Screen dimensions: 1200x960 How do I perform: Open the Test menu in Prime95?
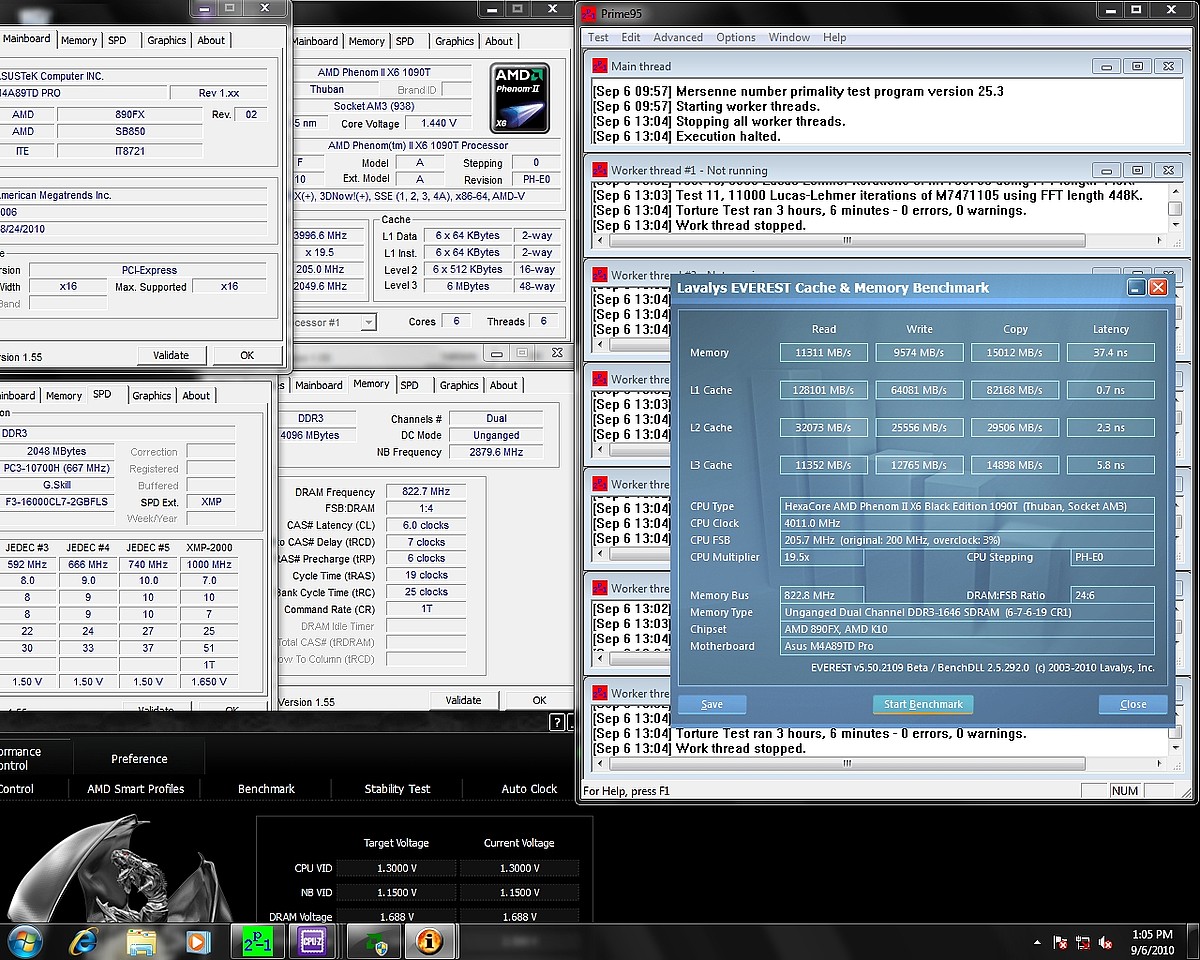point(598,38)
